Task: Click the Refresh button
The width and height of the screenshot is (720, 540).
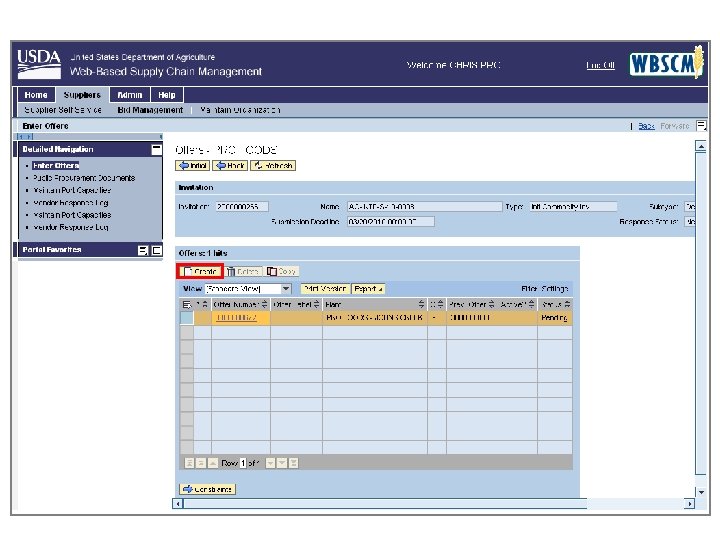Action: (x=273, y=165)
